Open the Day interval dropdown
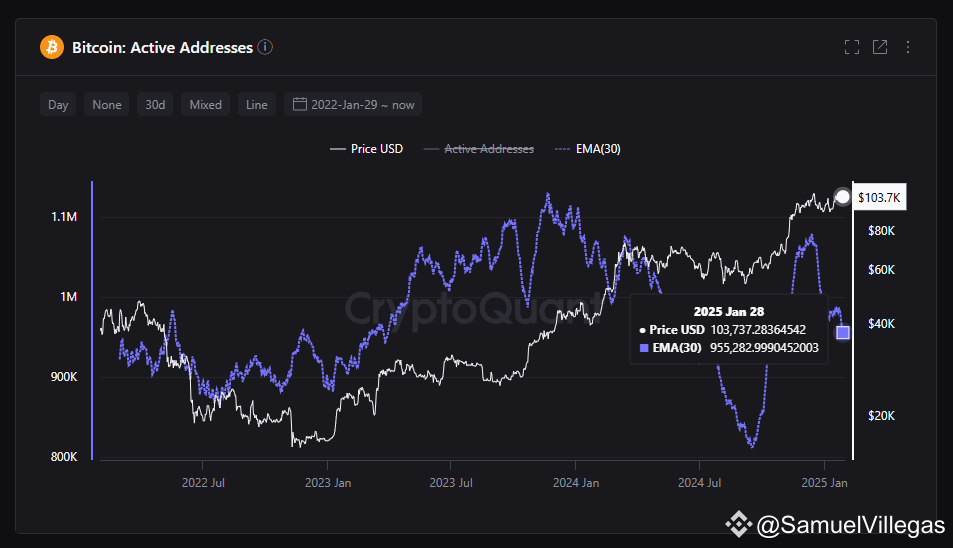Screen dimensions: 953x548 58,104
